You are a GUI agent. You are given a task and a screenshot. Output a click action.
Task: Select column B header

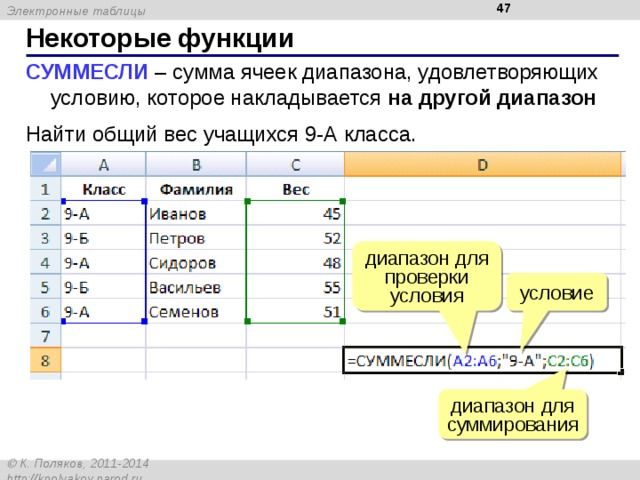(x=196, y=164)
